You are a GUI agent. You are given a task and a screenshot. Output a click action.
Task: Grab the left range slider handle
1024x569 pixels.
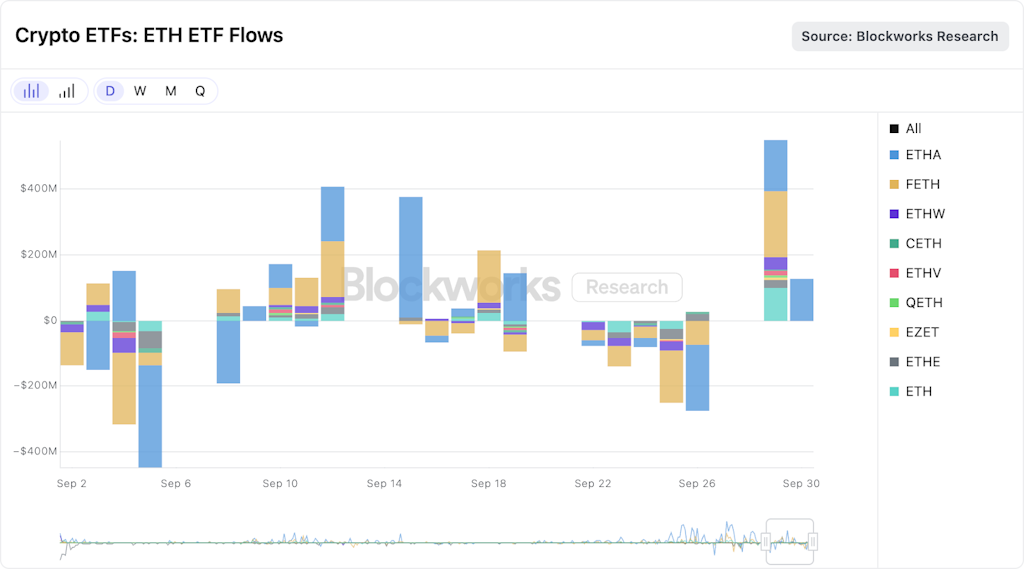point(766,541)
